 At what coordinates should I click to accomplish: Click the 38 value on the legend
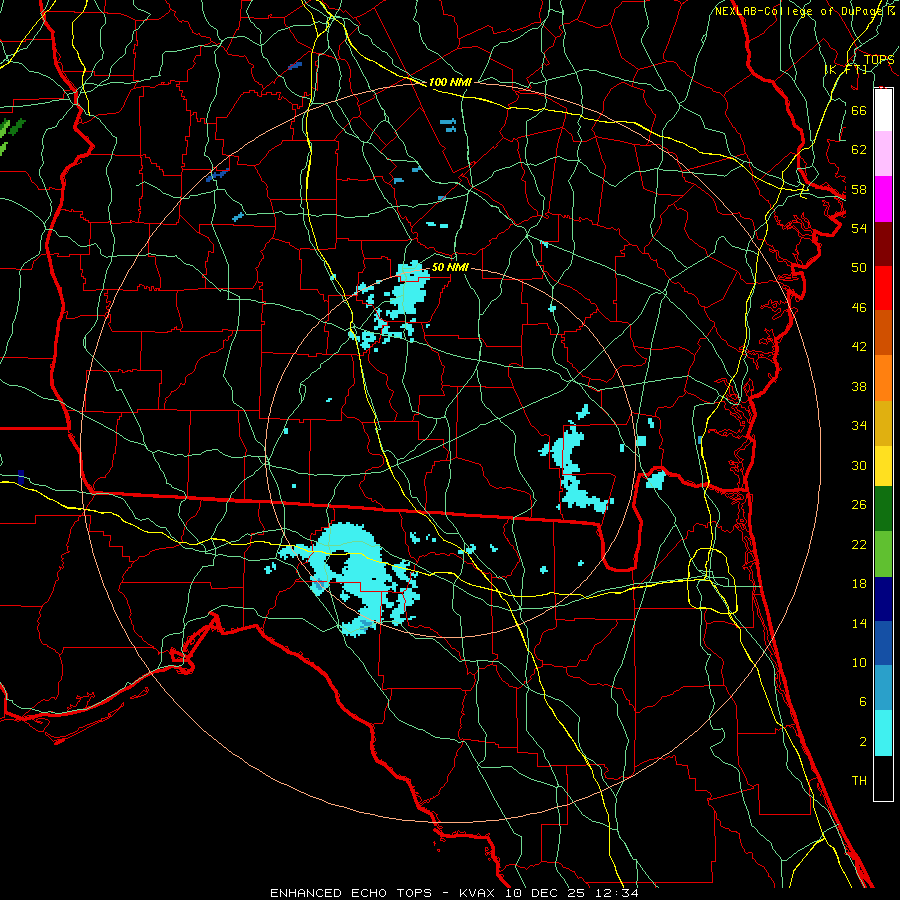point(859,386)
